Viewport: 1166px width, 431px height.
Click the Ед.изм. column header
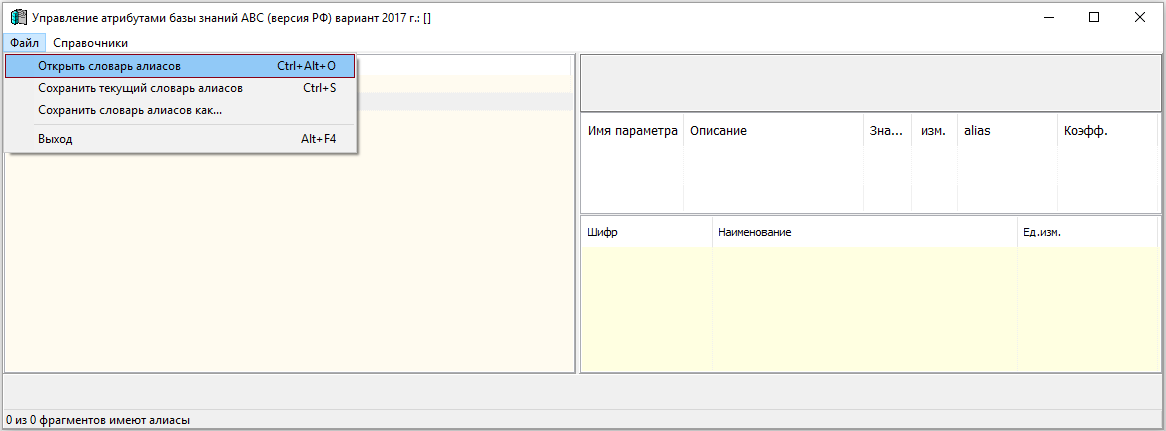point(1088,233)
